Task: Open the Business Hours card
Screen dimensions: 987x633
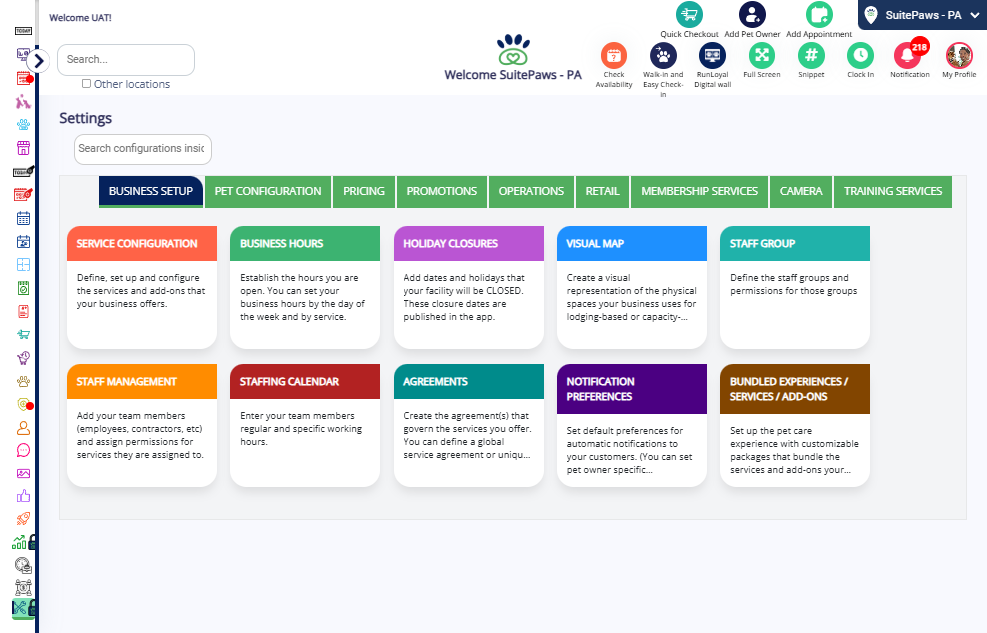Action: (x=305, y=287)
